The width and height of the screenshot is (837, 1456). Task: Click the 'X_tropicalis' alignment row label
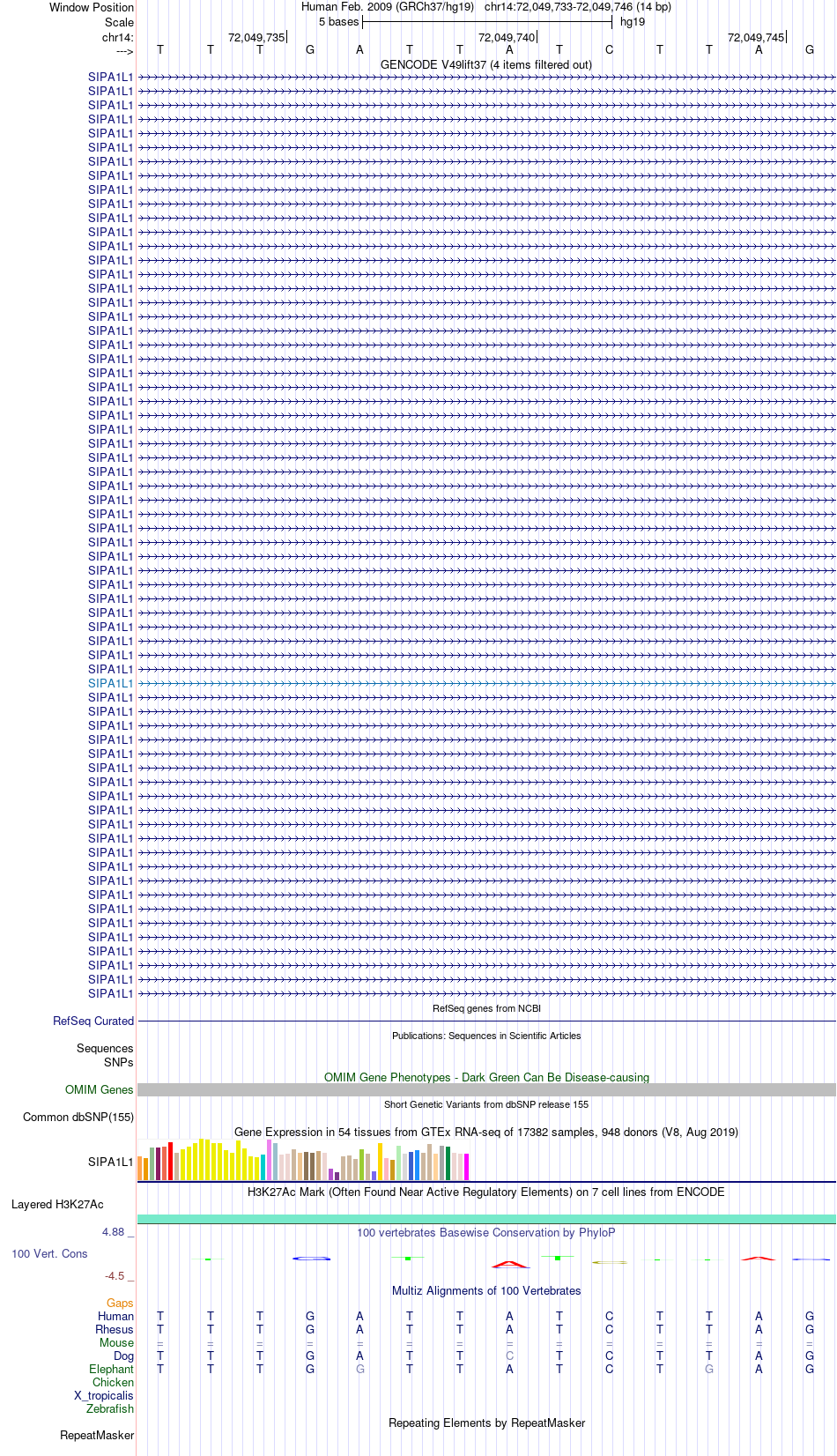coord(104,1396)
